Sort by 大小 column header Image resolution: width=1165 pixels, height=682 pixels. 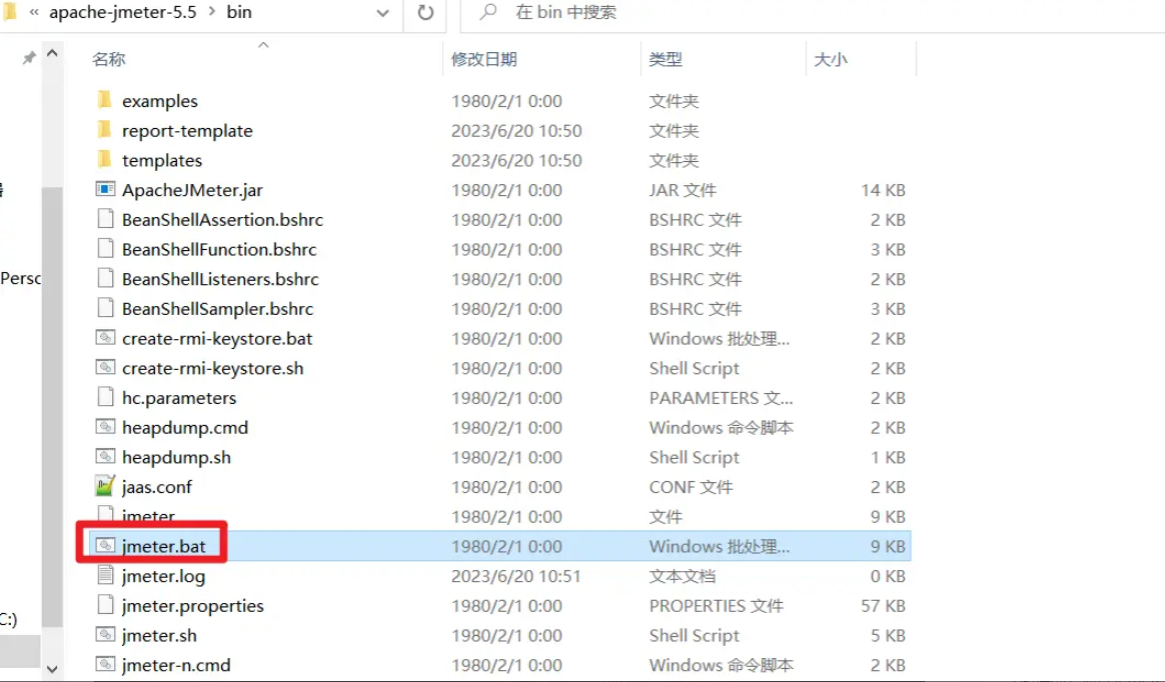830,59
